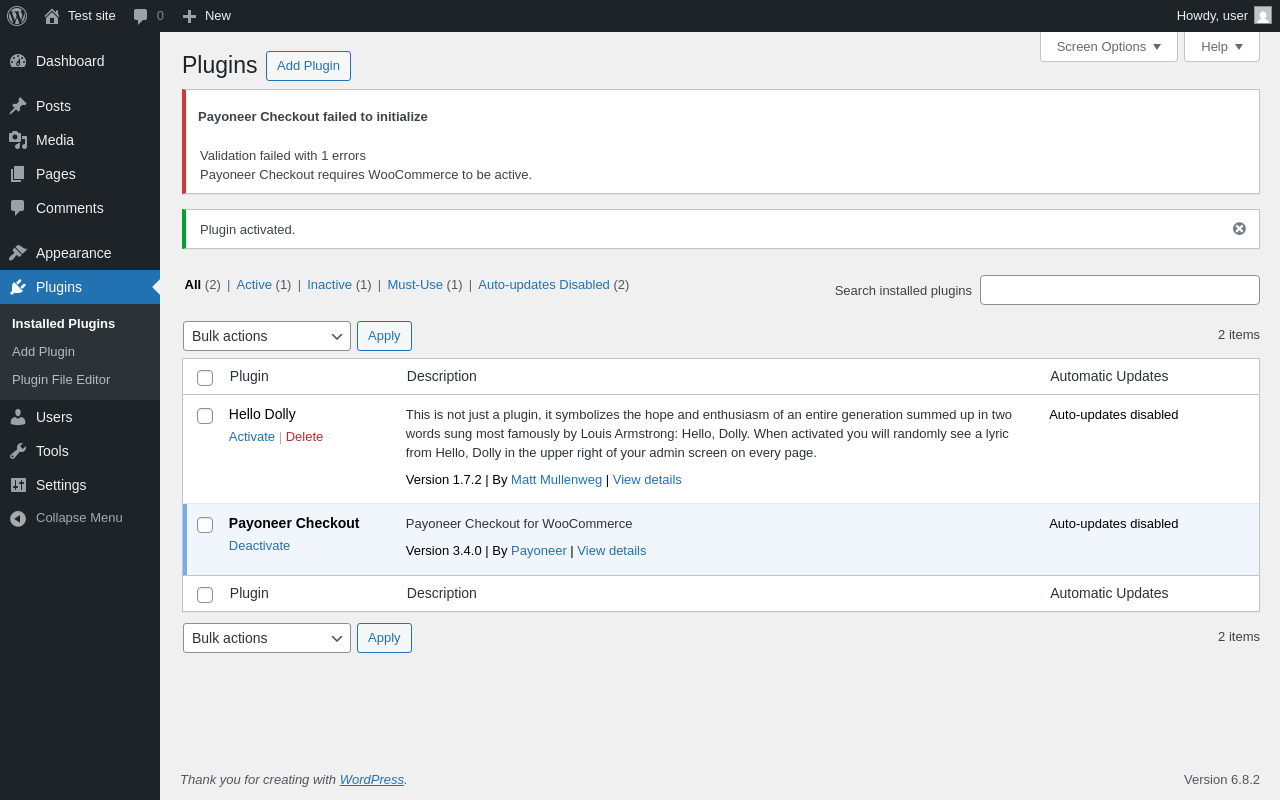This screenshot has width=1280, height=800.
Task: Click the Settings sliders icon
Action: click(x=18, y=485)
